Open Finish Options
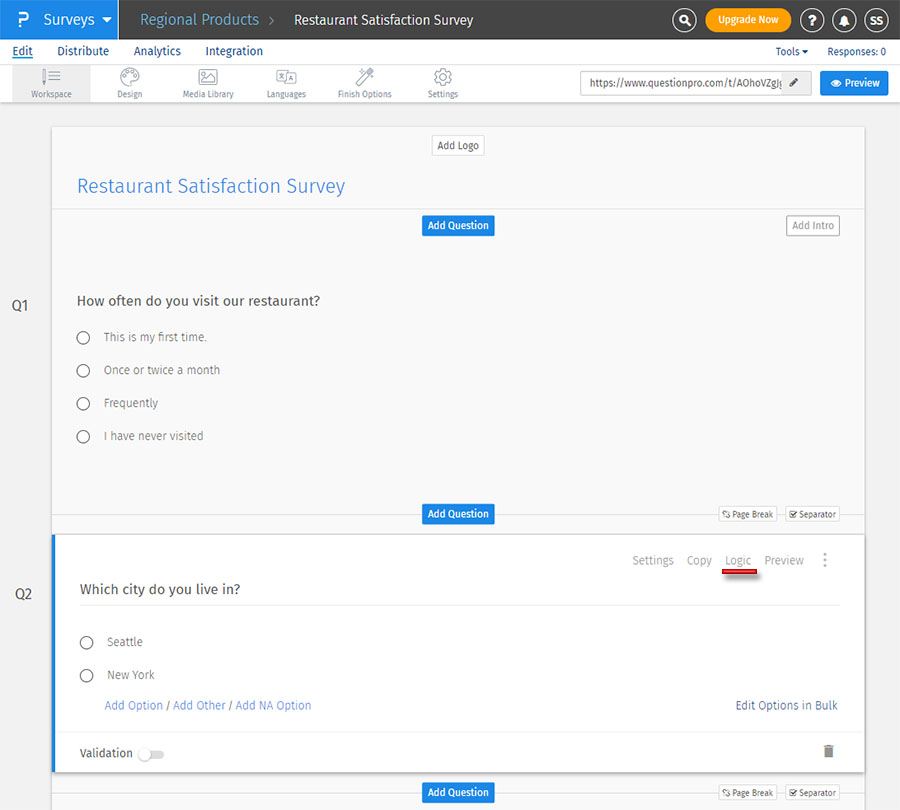The image size is (900, 810). (x=363, y=83)
